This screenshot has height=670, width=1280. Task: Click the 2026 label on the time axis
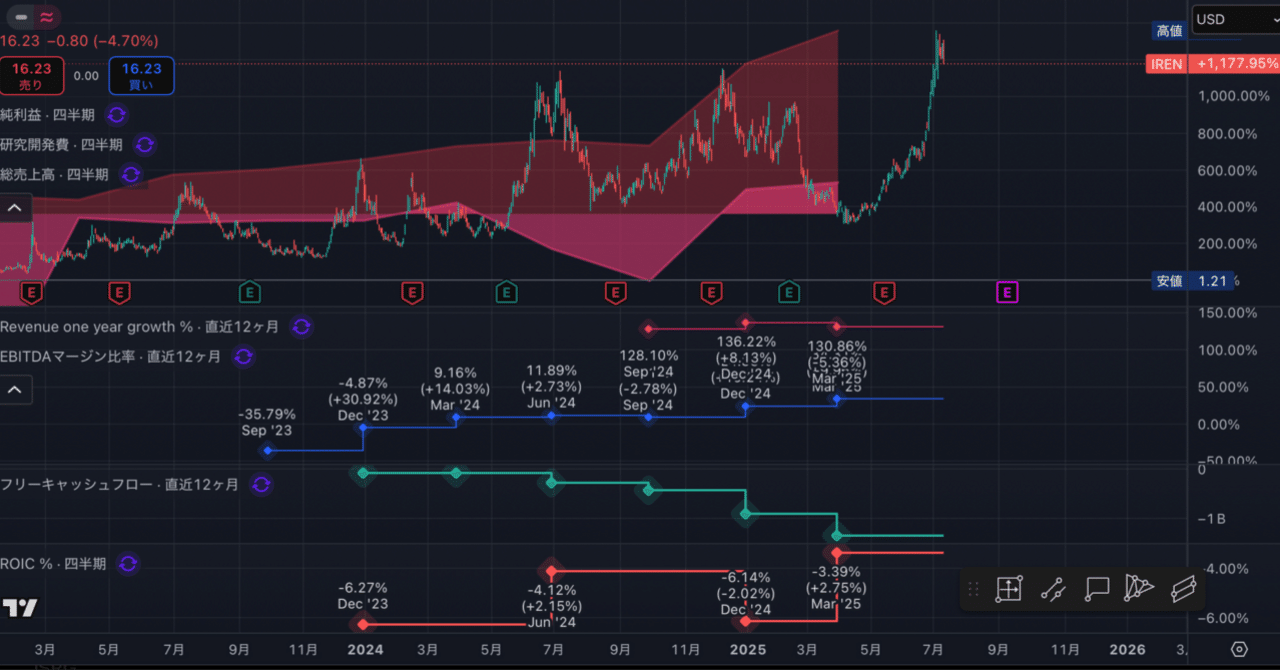1128,649
